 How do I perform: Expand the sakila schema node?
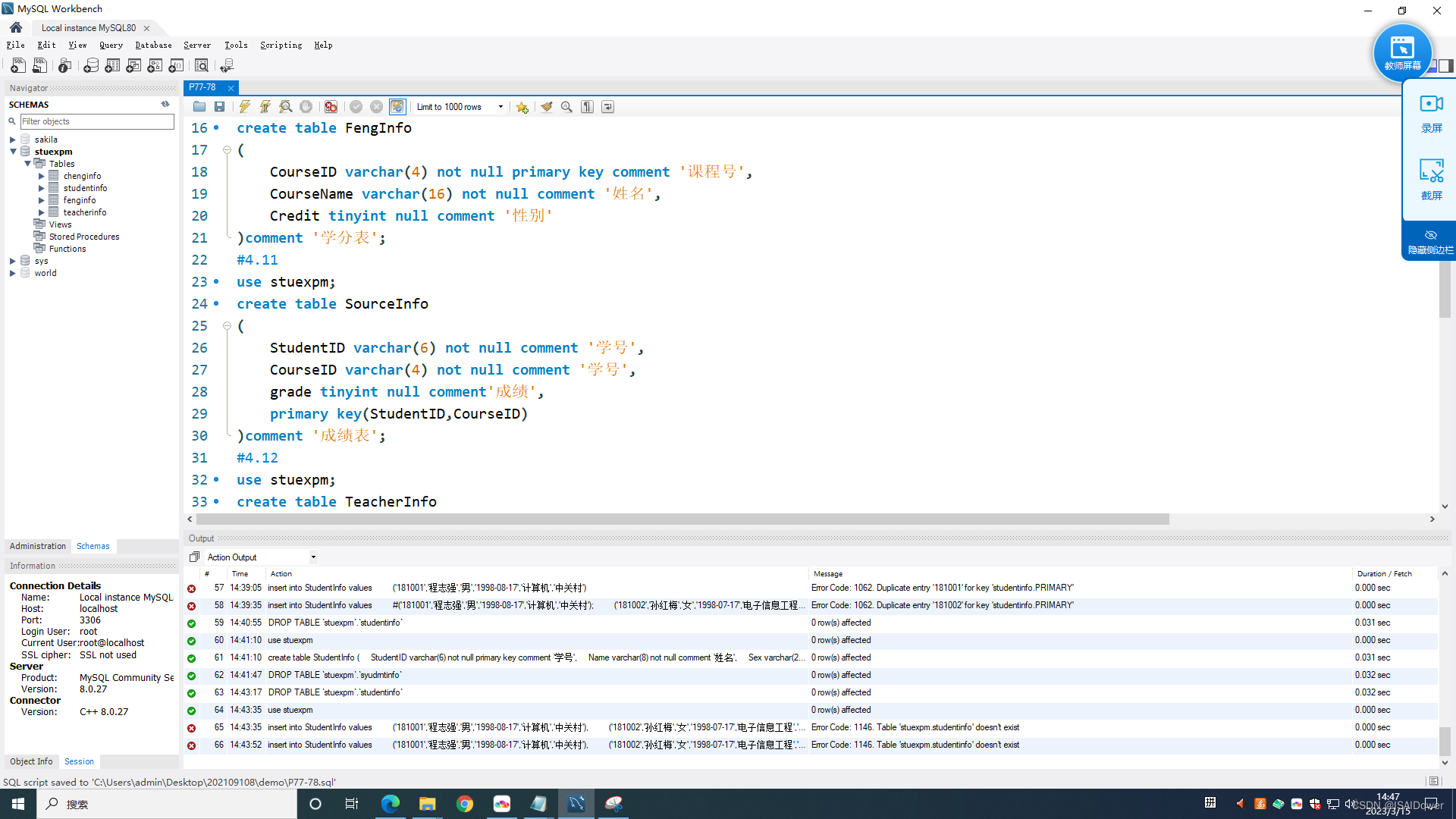click(13, 140)
